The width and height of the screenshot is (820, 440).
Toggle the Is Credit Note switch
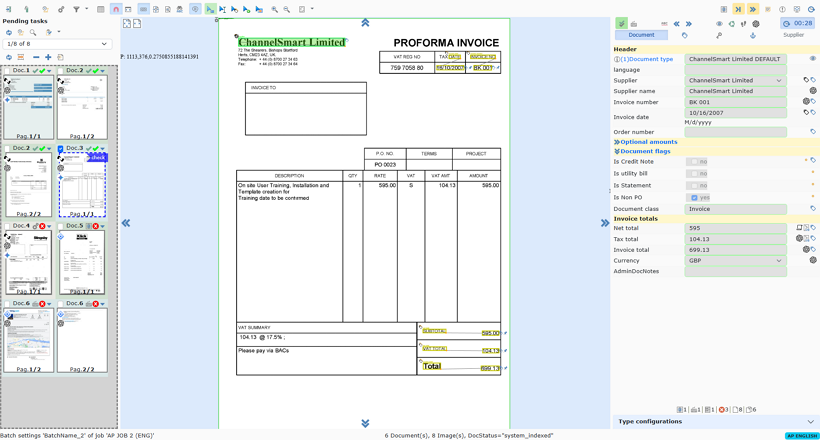(x=697, y=162)
